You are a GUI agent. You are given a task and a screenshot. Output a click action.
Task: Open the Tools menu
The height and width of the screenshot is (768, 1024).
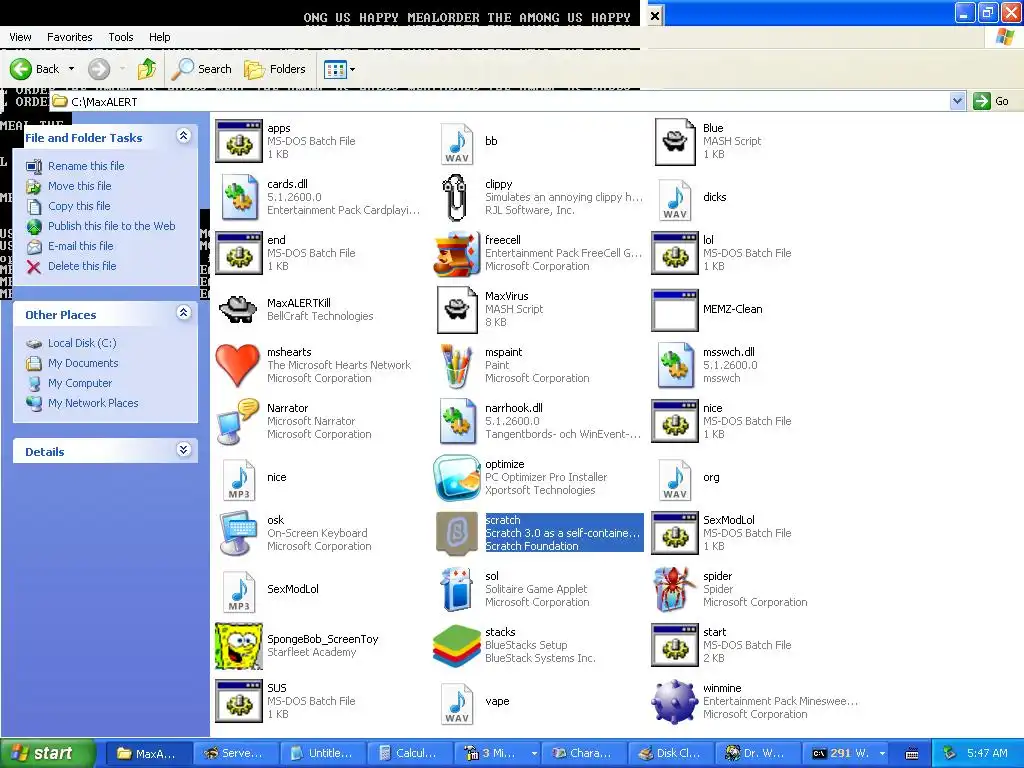point(121,37)
